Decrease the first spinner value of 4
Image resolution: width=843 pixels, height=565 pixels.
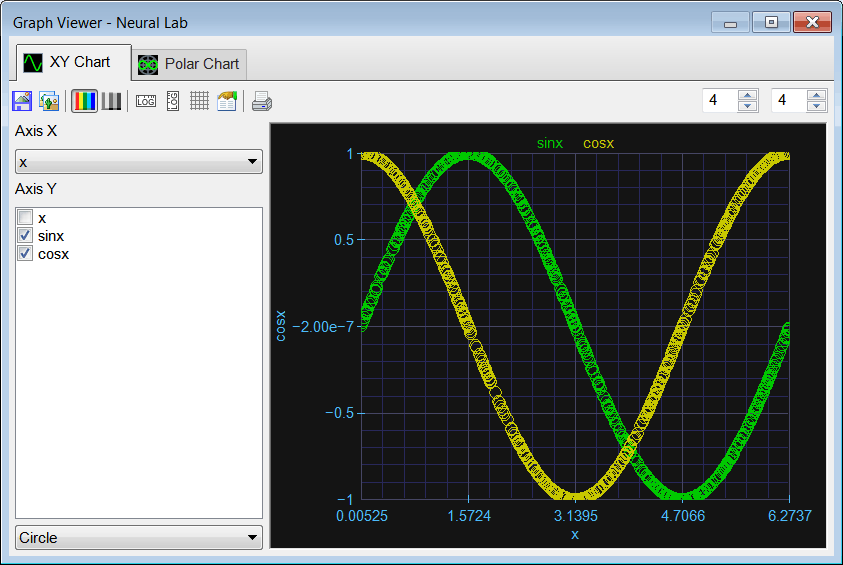click(x=748, y=106)
